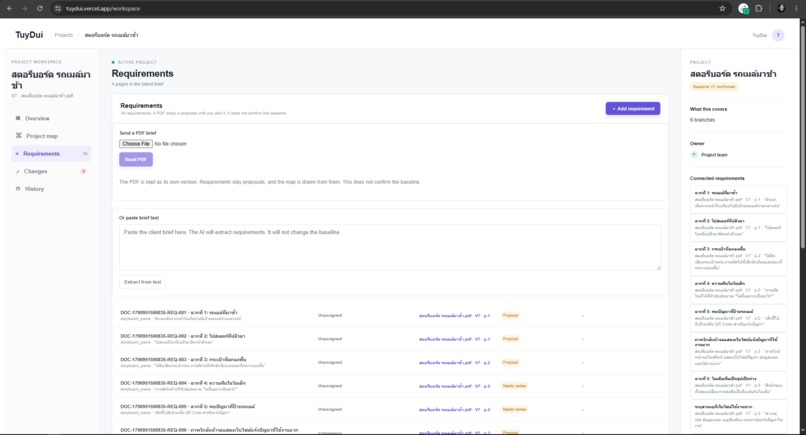Open the History section
806x435 pixels.
pyautogui.click(x=51, y=189)
